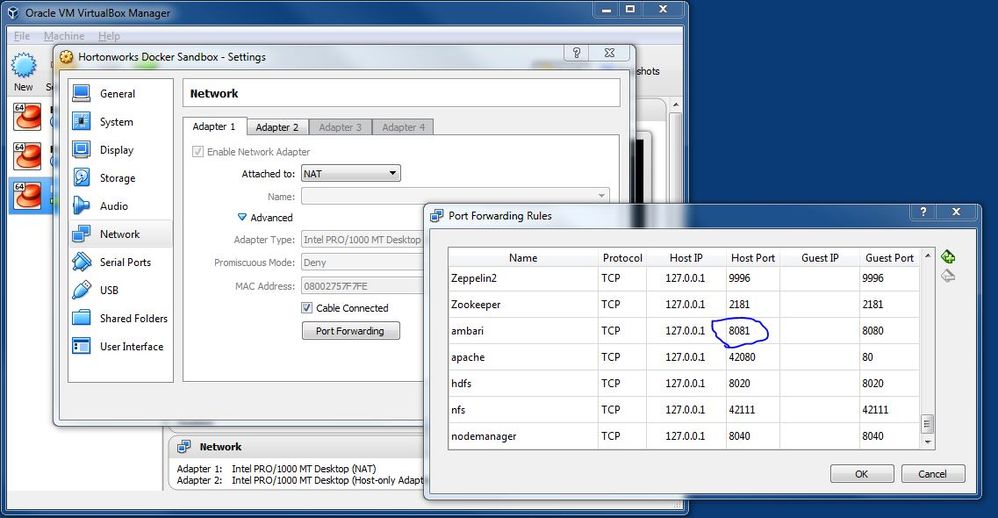The height and width of the screenshot is (518, 998).
Task: Open the Serial Ports settings category
Action: [120, 262]
